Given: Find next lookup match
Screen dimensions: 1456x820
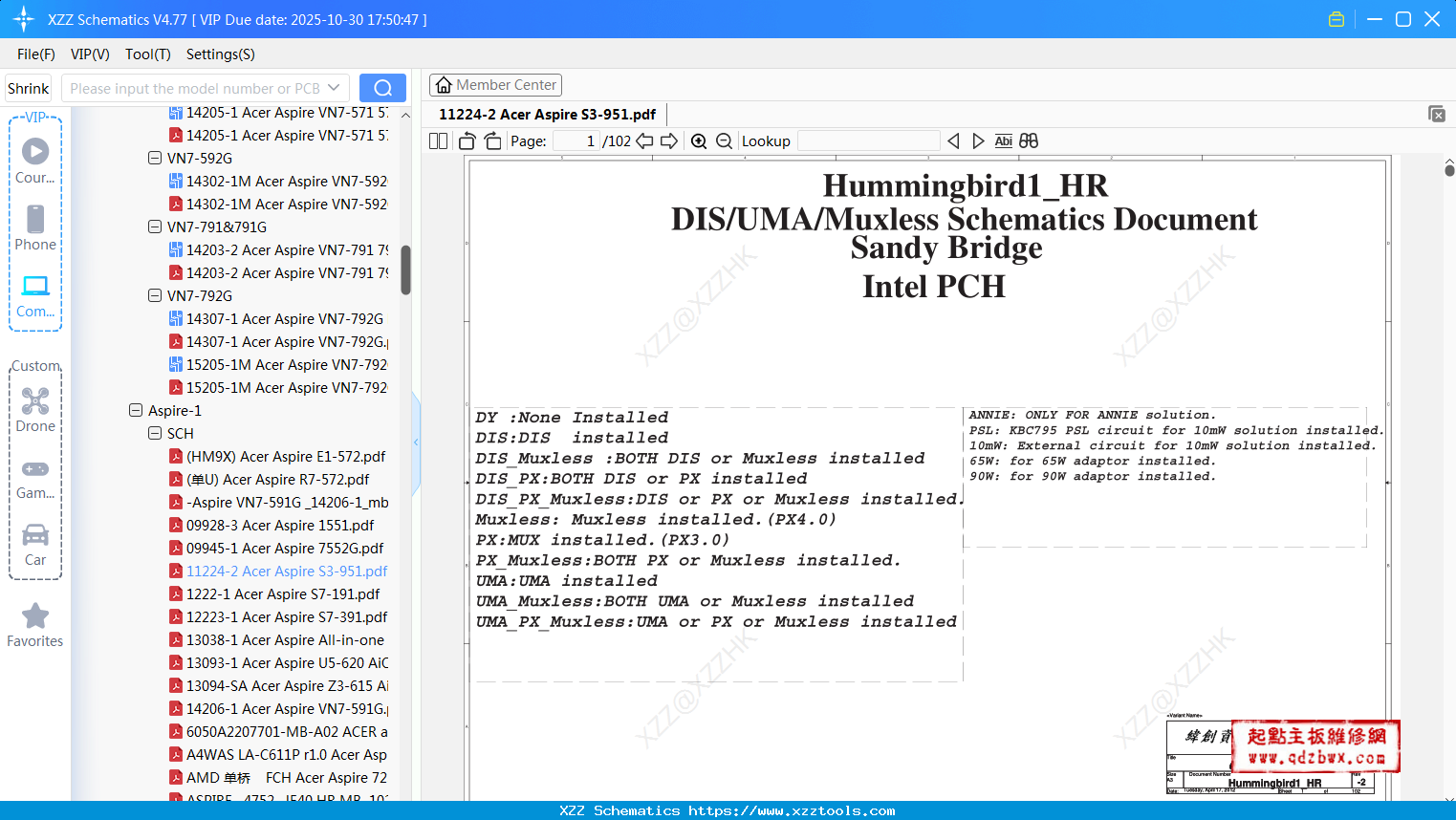Looking at the screenshot, I should [x=978, y=141].
